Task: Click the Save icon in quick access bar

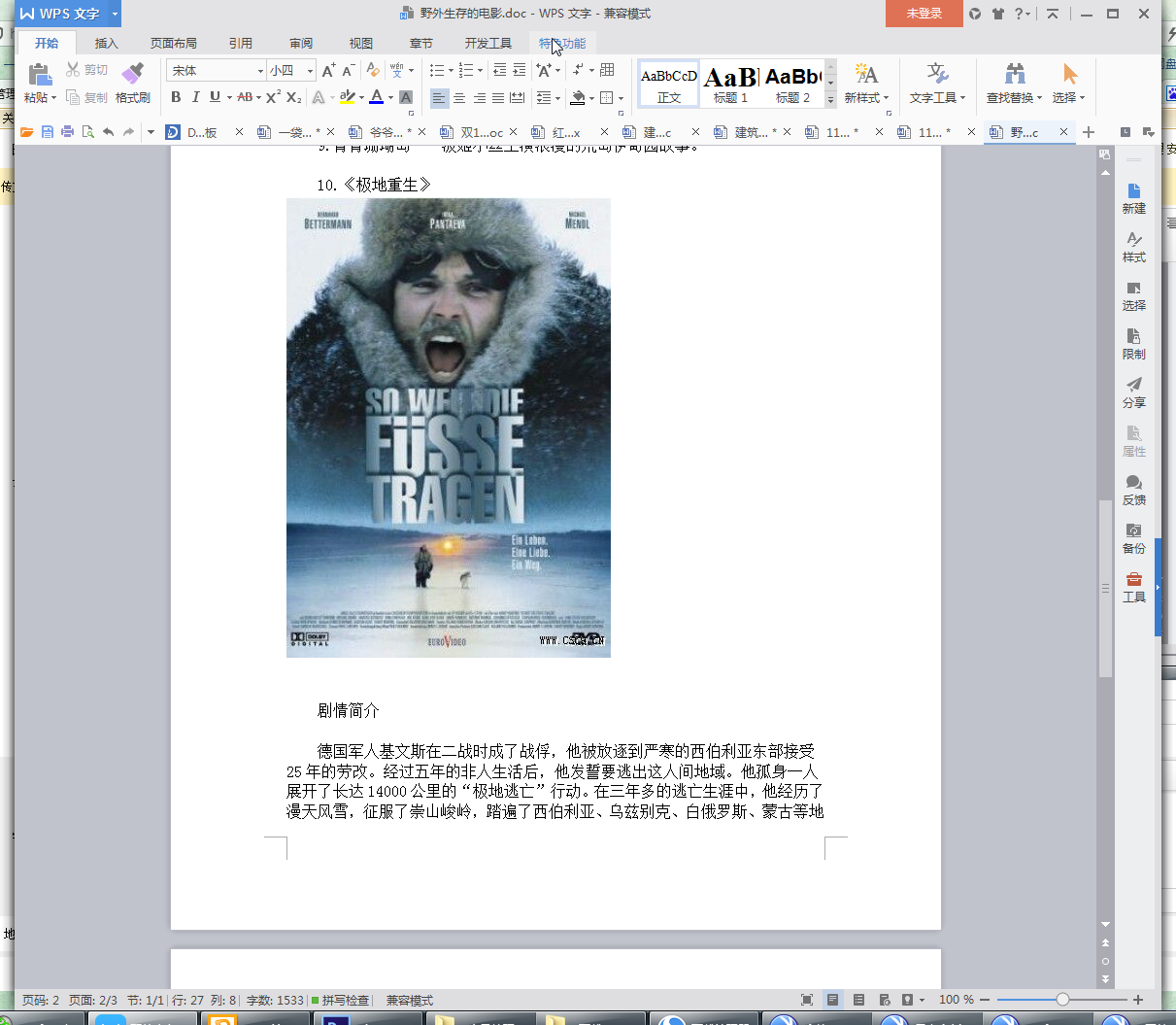Action: pos(47,132)
